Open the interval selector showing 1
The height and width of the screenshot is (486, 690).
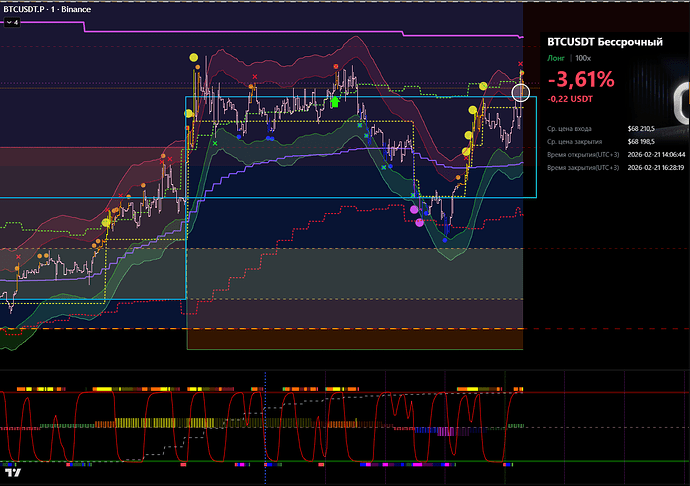[x=57, y=8]
